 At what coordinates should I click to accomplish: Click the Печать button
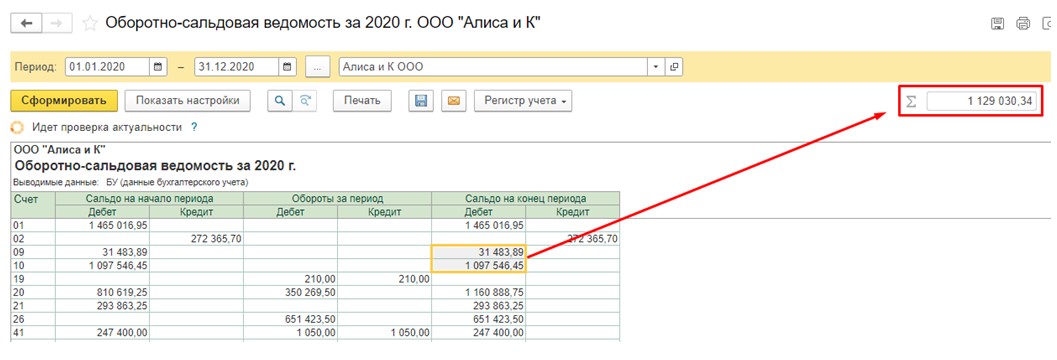(x=362, y=100)
